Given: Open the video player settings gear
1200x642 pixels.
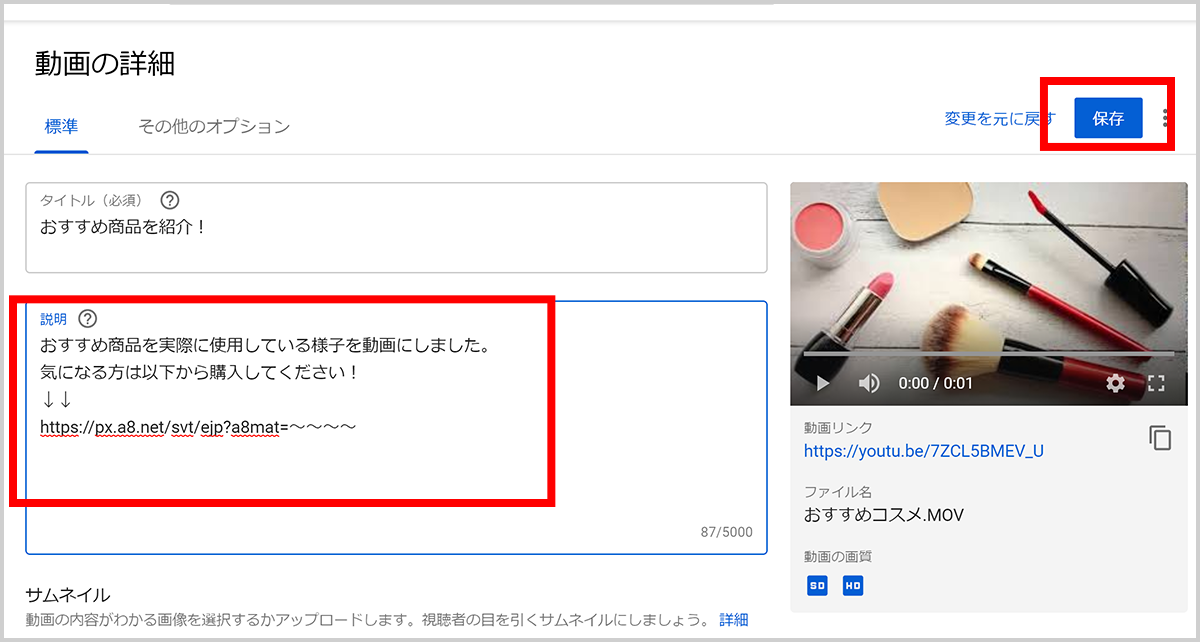Looking at the screenshot, I should 1116,383.
